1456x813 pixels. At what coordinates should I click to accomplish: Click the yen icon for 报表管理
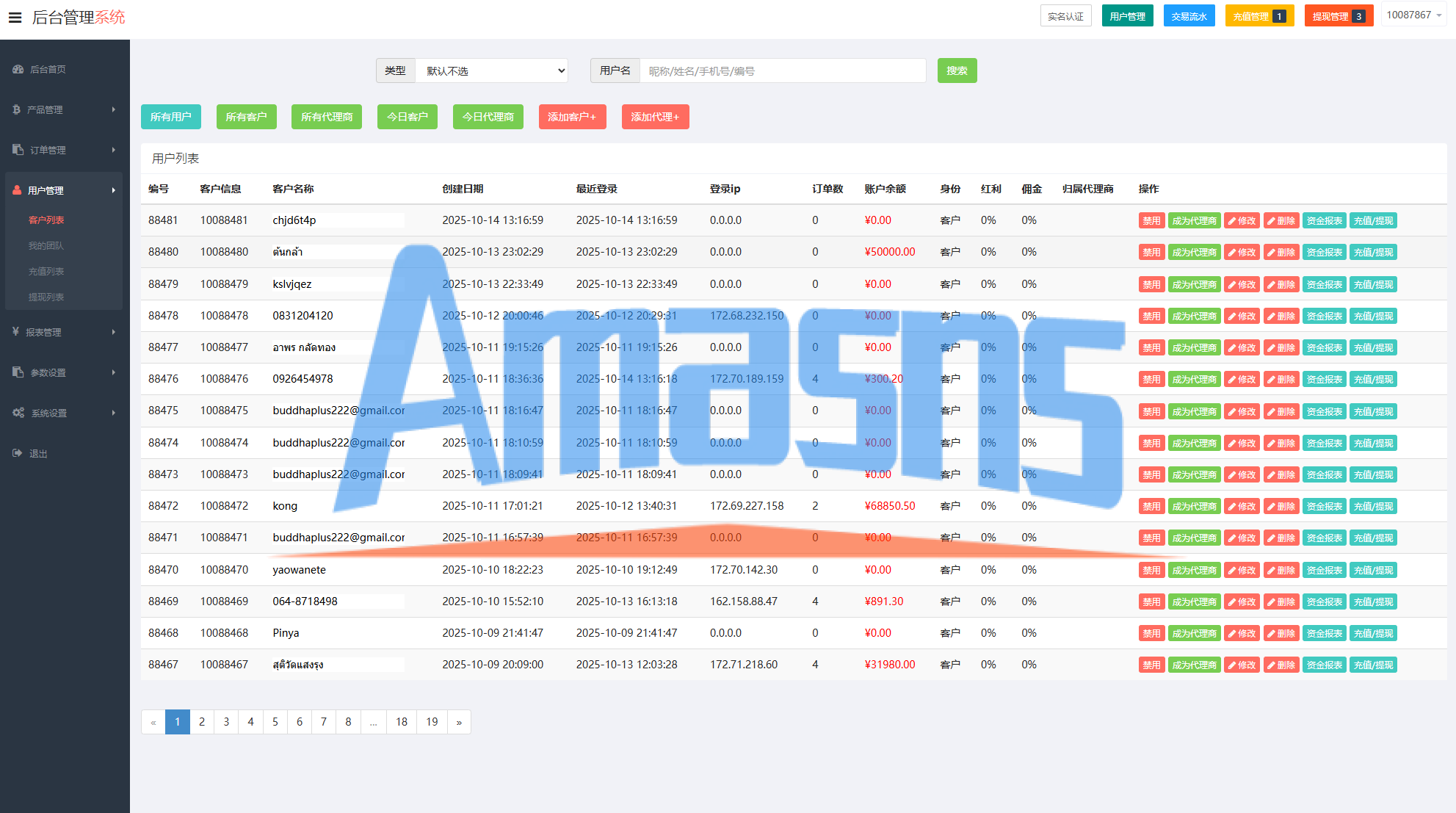pyautogui.click(x=15, y=332)
